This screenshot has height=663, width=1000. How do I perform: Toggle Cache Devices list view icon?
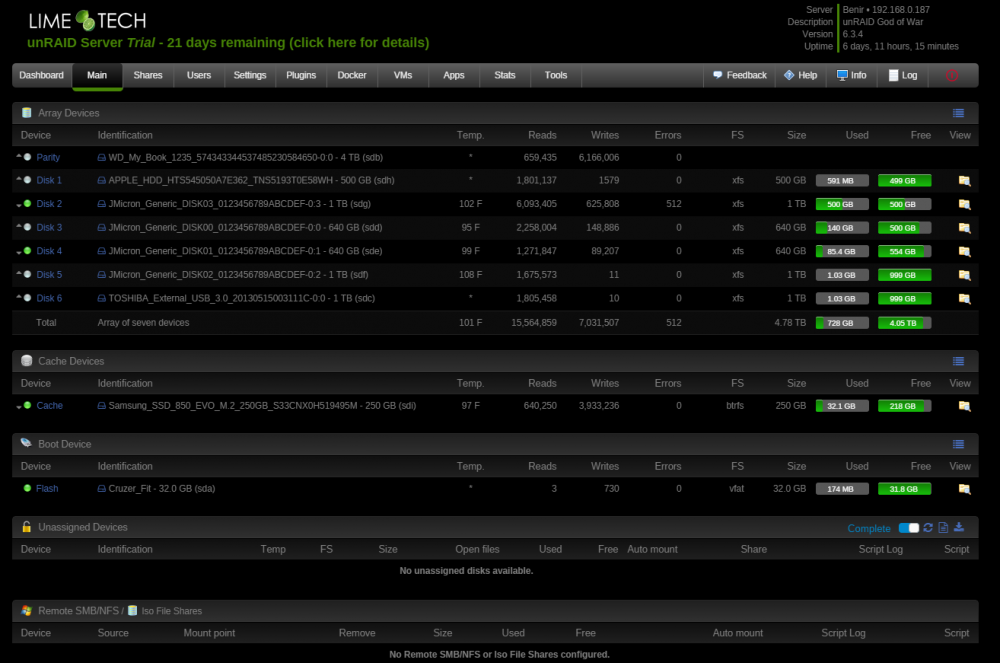coord(958,361)
